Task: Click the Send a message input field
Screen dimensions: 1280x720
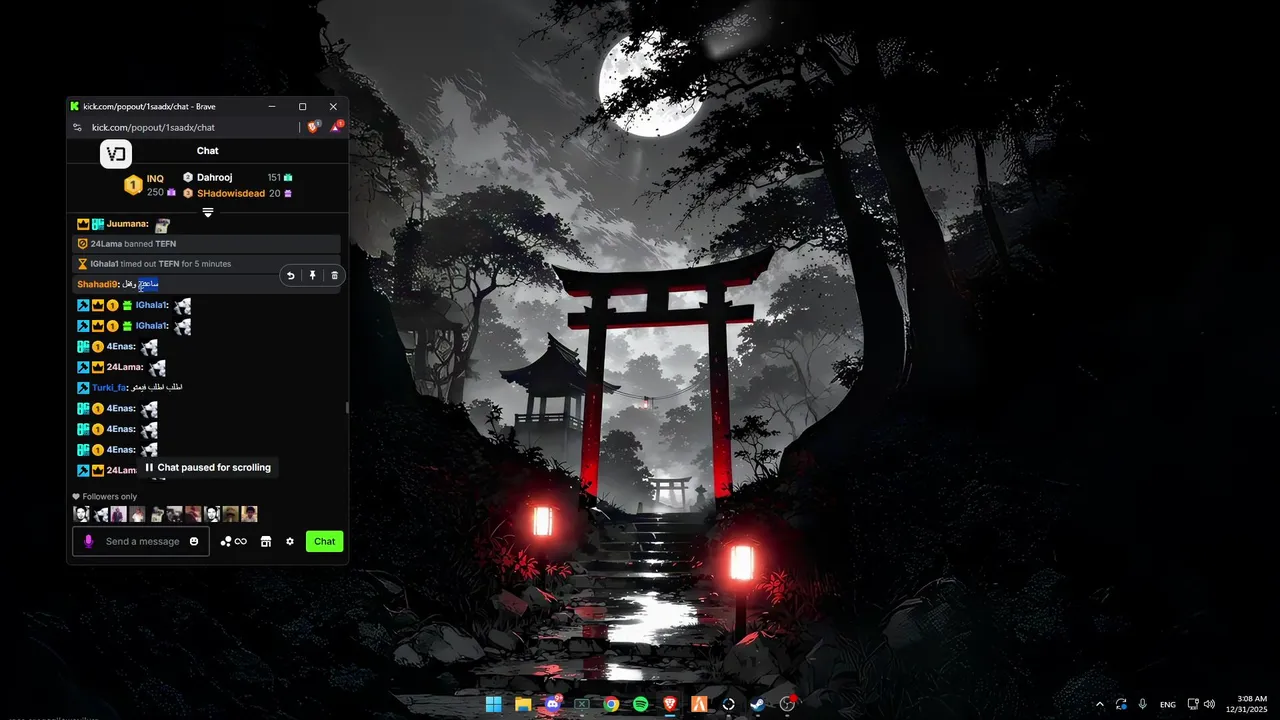Action: pyautogui.click(x=143, y=541)
